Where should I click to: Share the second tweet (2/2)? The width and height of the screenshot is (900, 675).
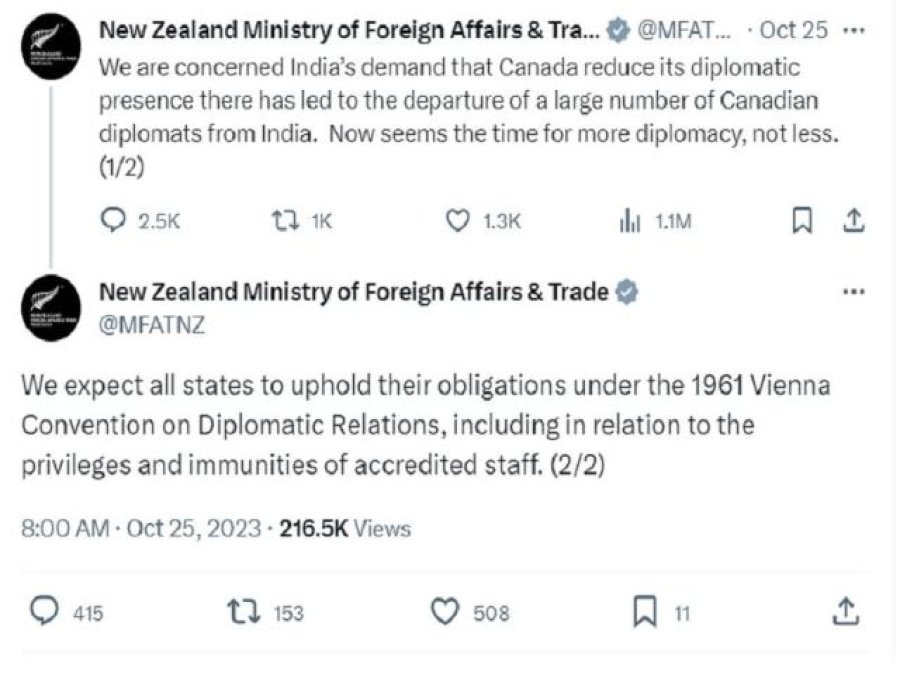[x=845, y=611]
